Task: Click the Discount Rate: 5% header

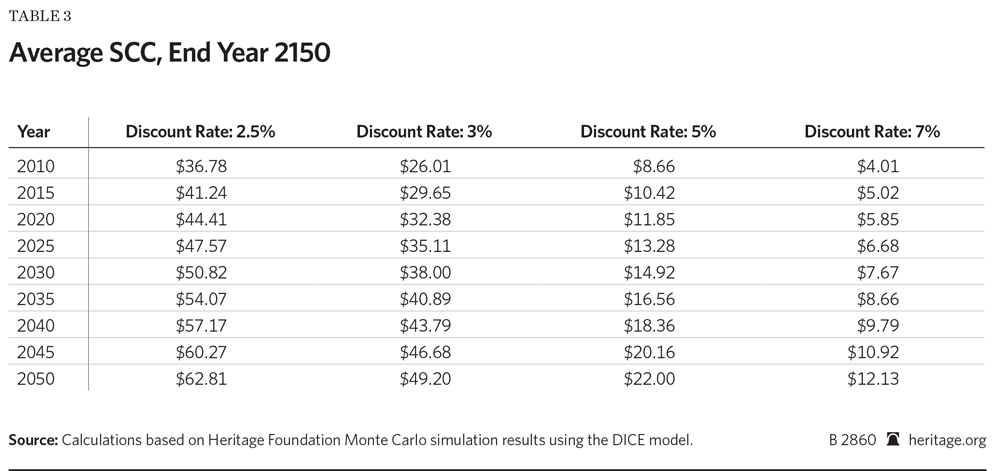Action: (x=648, y=132)
